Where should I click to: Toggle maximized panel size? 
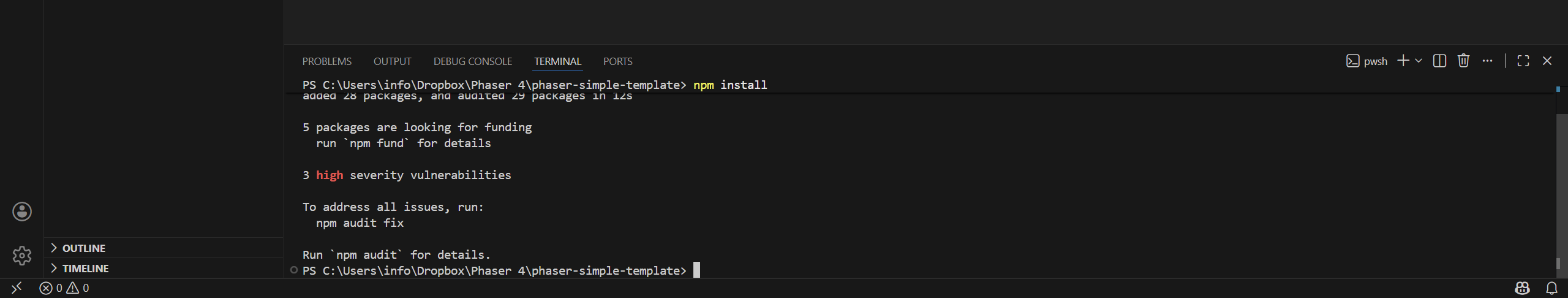1523,61
